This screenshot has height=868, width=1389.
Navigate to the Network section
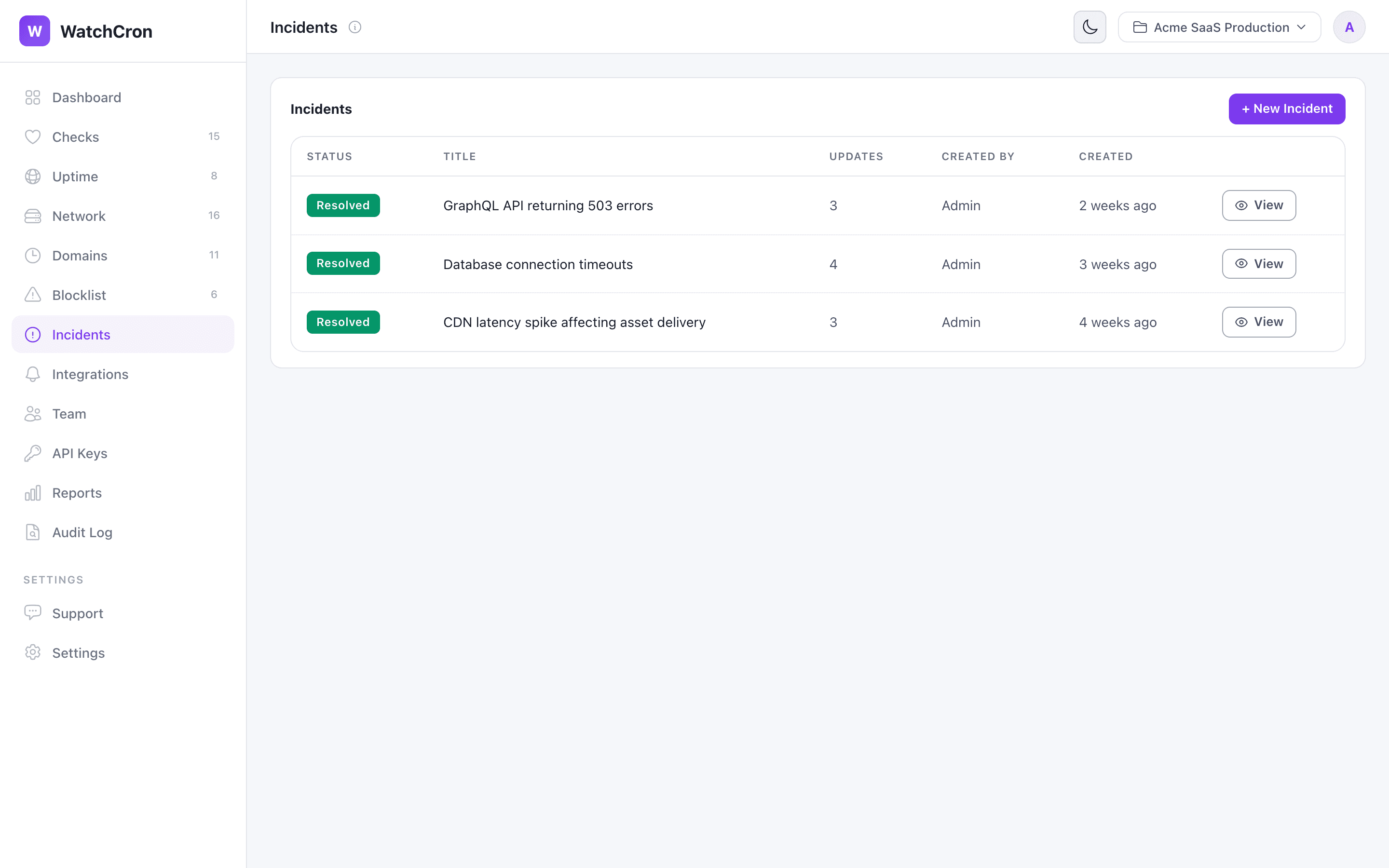(x=123, y=217)
